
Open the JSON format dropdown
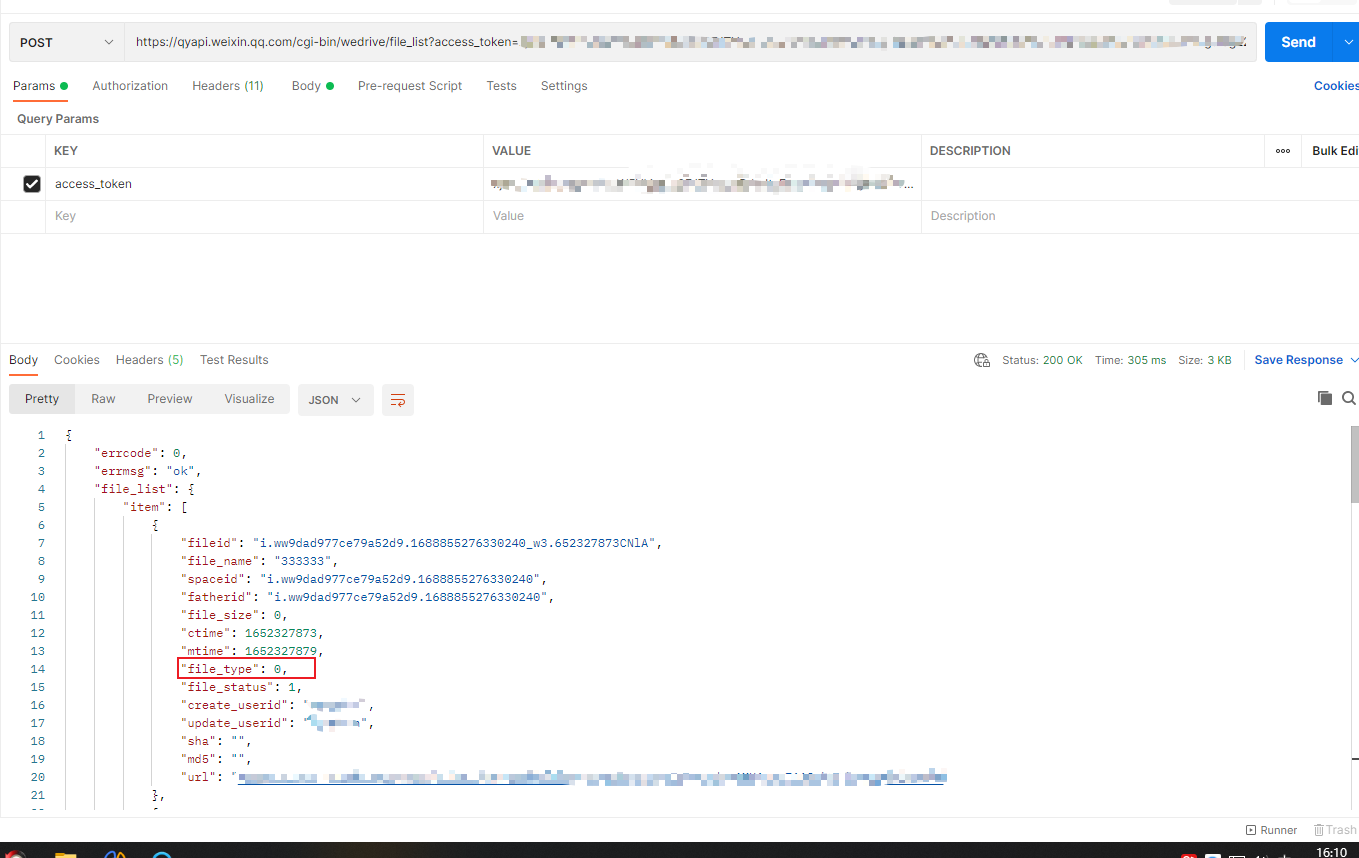(x=335, y=400)
